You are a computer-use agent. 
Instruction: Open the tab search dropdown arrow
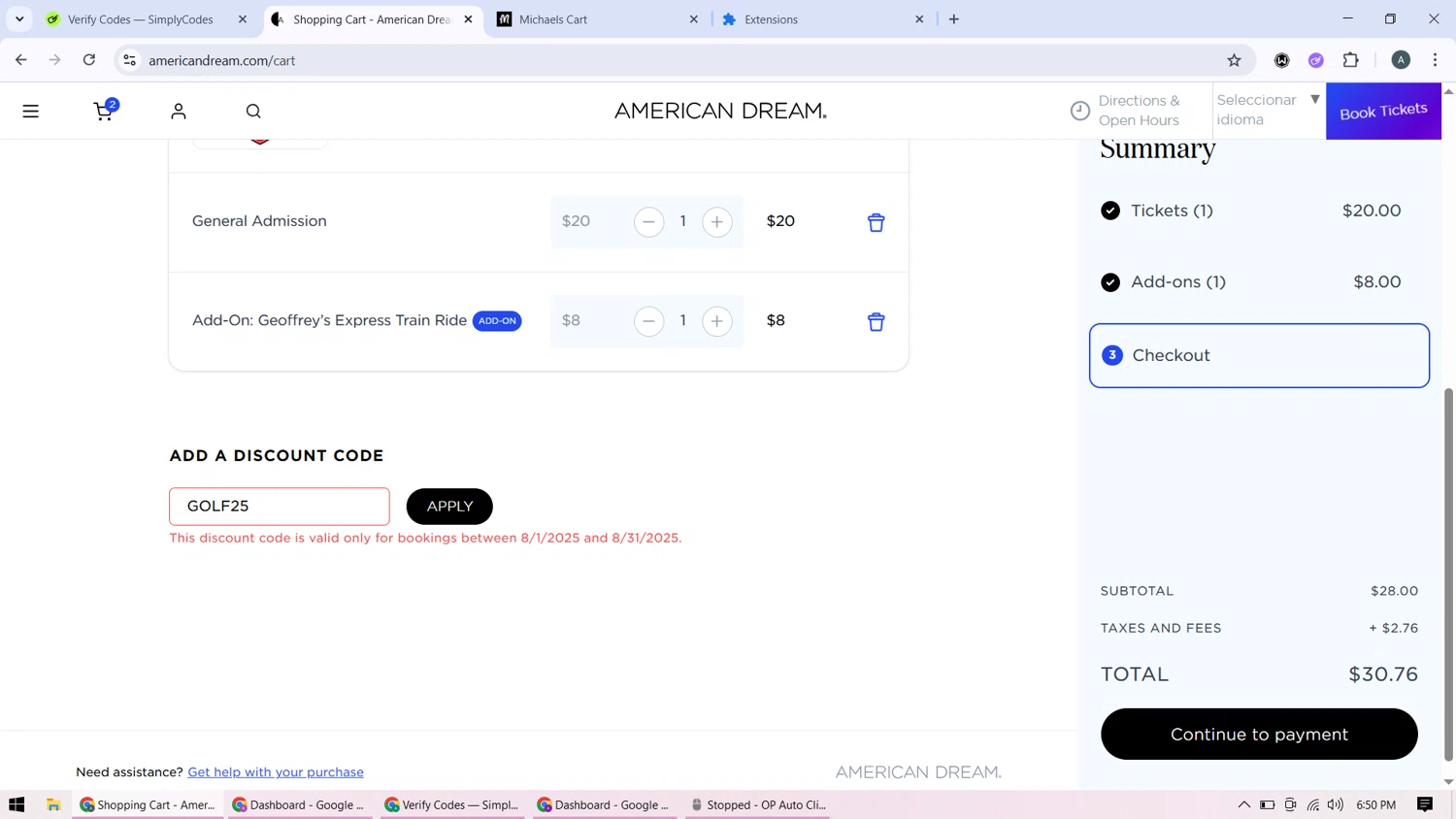coord(19,19)
